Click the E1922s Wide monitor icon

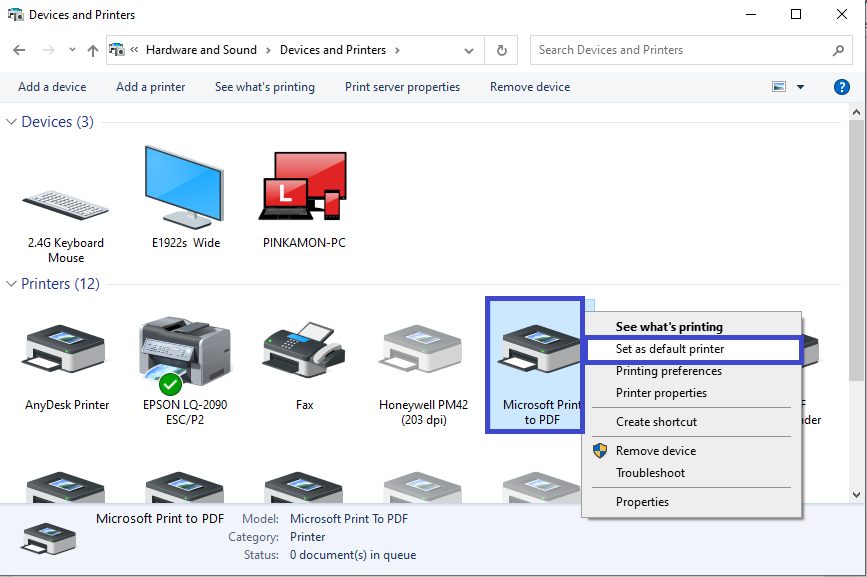(185, 190)
